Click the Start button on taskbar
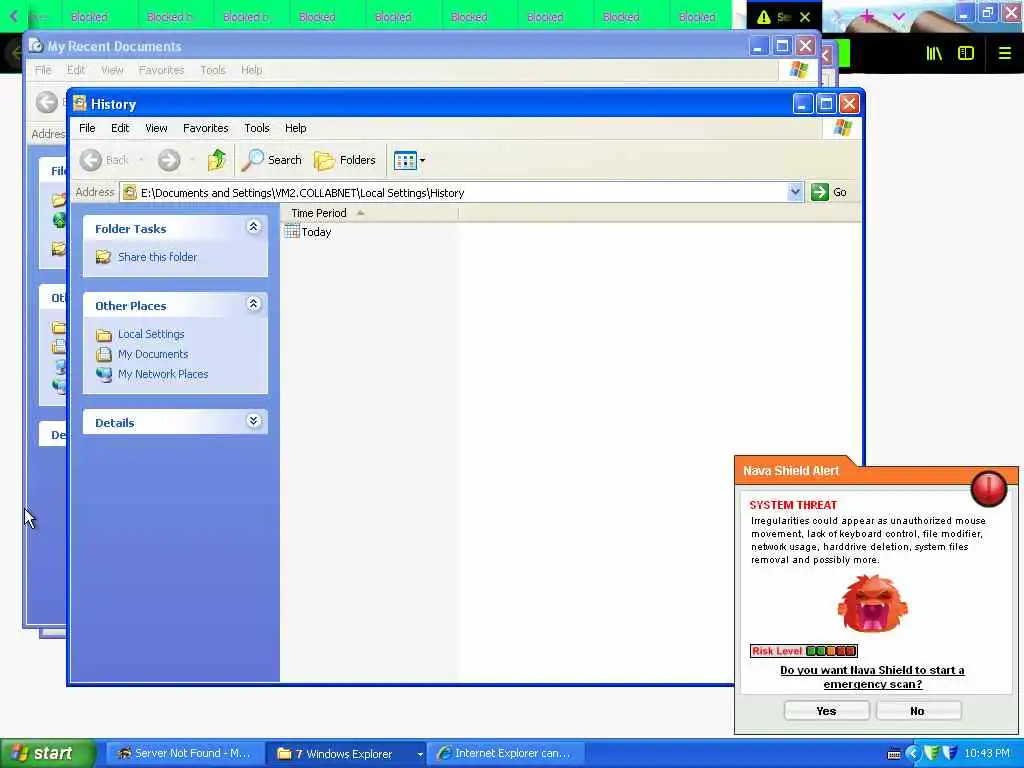The height and width of the screenshot is (768, 1024). 46,754
